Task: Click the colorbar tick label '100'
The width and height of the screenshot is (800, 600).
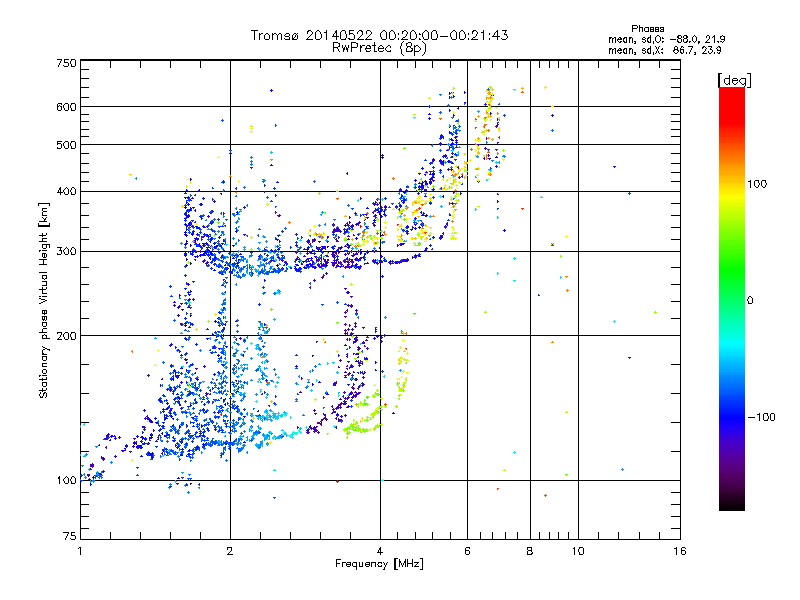Action: pyautogui.click(x=757, y=184)
